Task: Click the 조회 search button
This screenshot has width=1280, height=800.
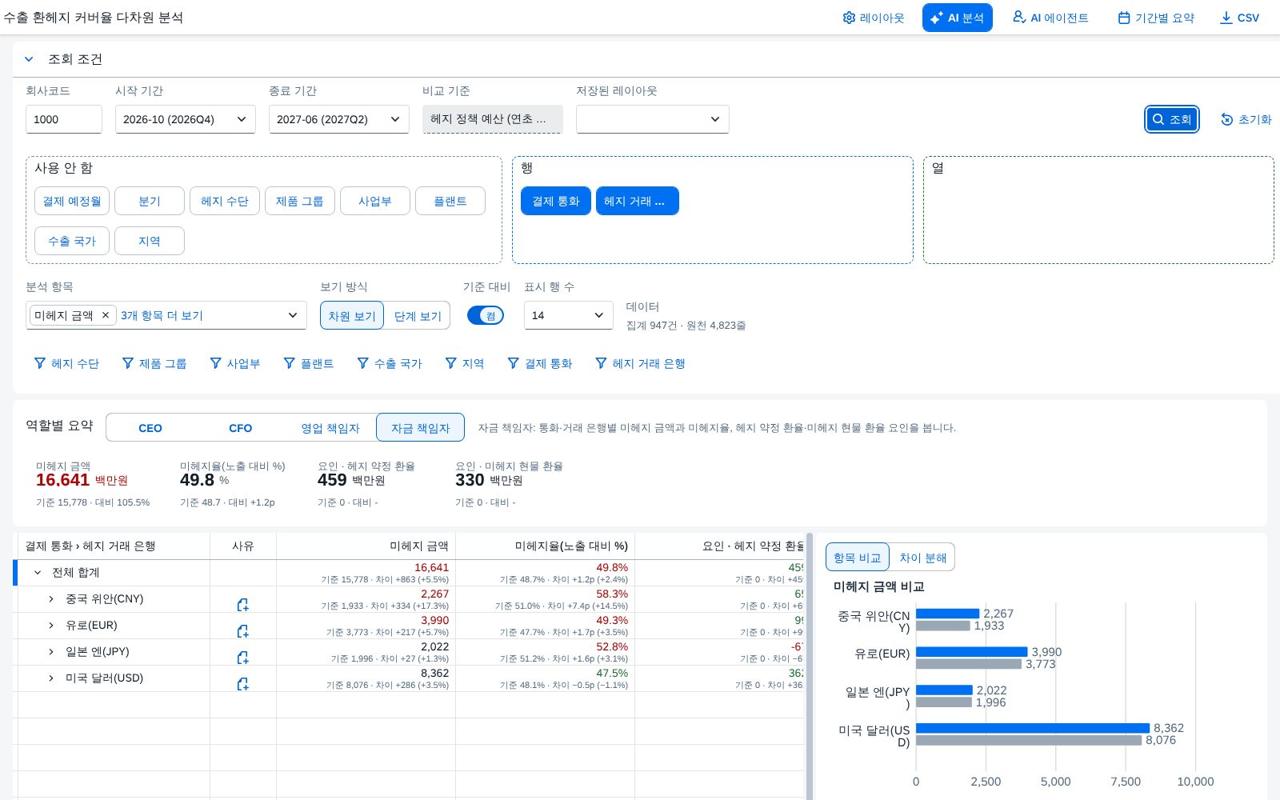Action: click(1172, 119)
